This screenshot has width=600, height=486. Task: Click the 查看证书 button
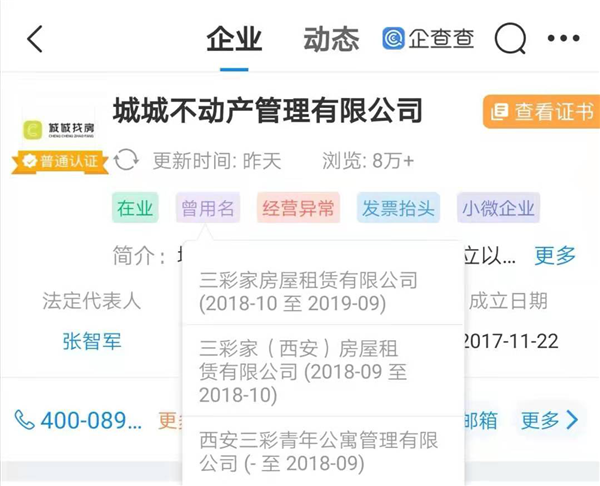(541, 112)
